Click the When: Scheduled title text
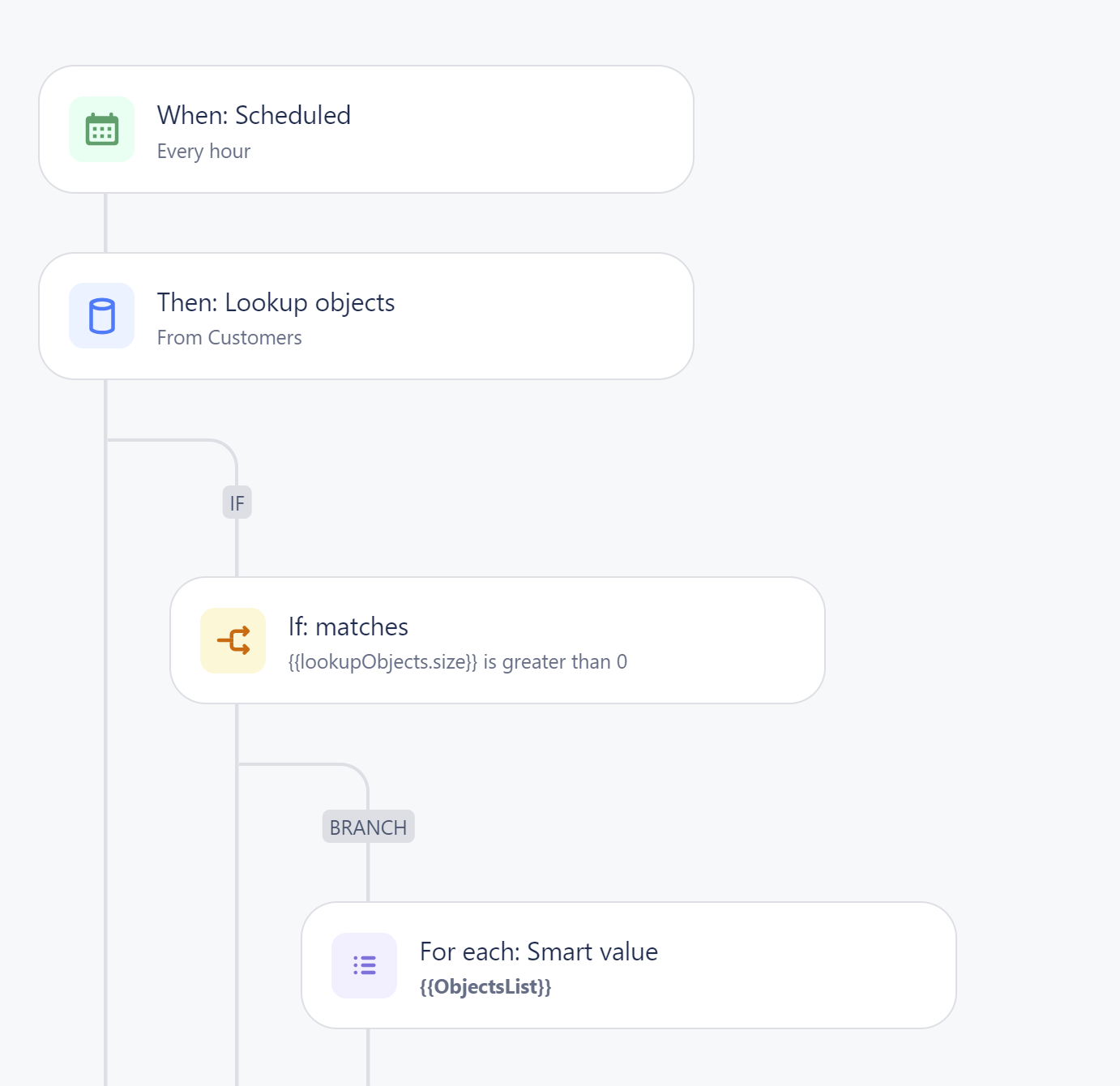The height and width of the screenshot is (1086, 1120). click(x=254, y=115)
